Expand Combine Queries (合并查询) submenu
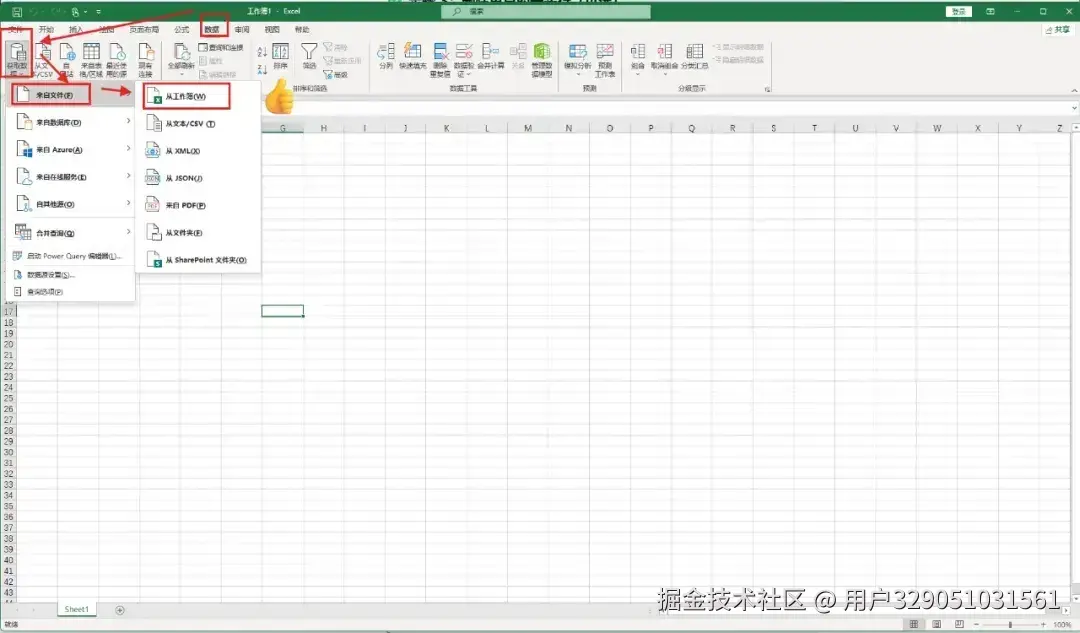The image size is (1080, 633). [x=71, y=233]
